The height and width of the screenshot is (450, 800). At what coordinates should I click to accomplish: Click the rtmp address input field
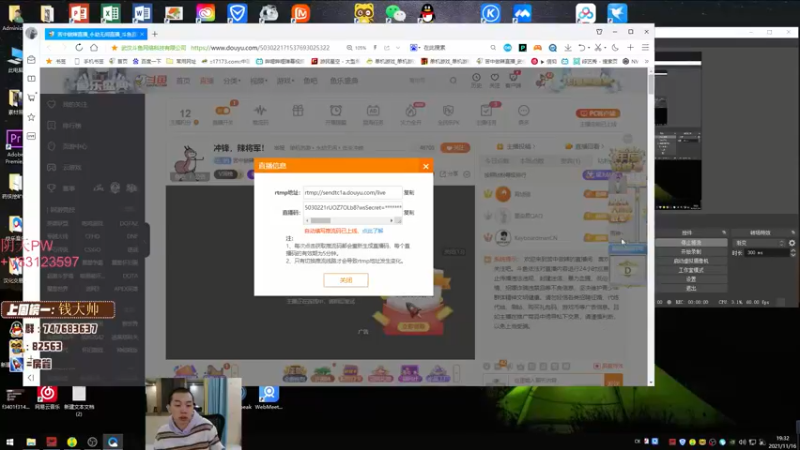(x=352, y=193)
